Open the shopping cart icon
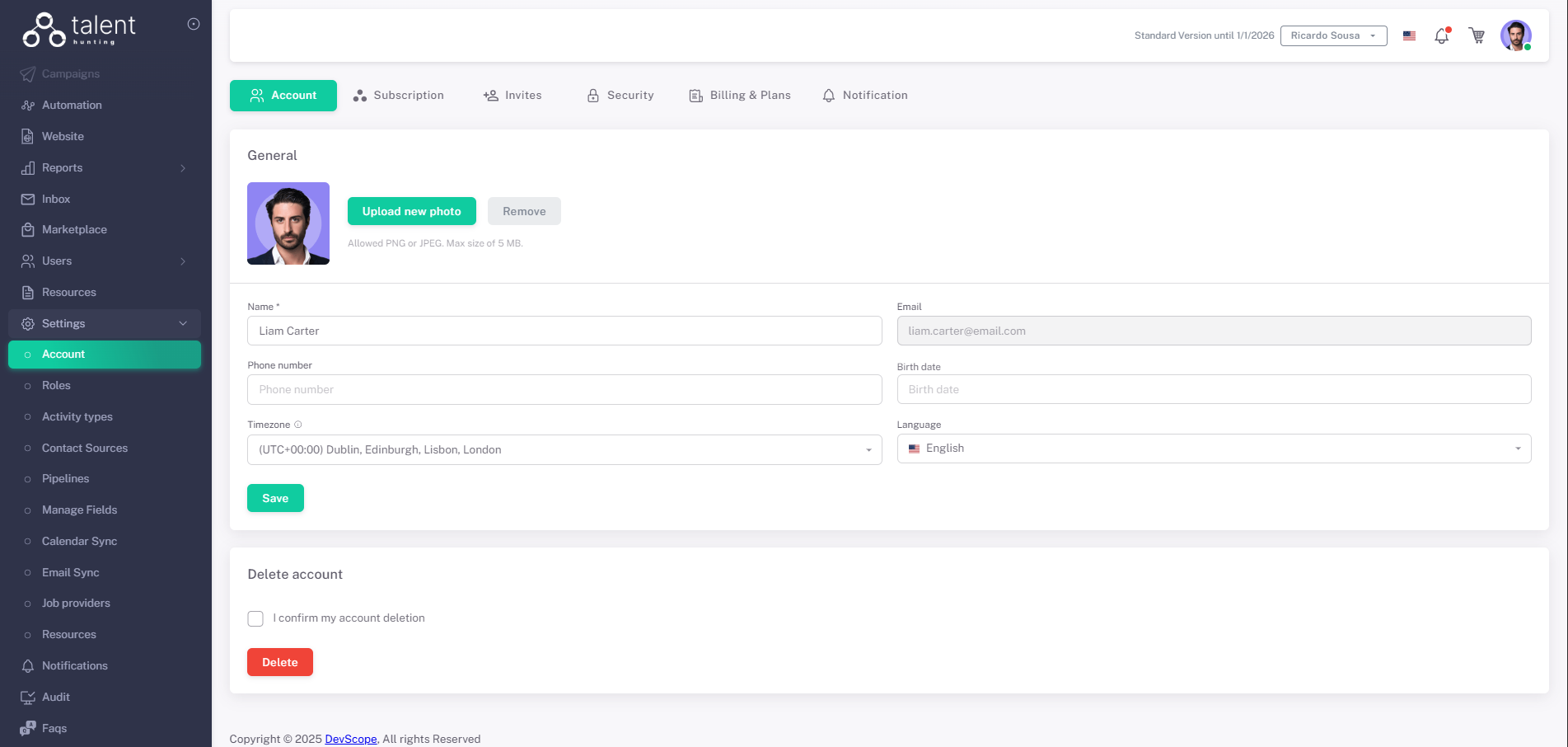Screen dimensions: 1568x747 coord(1477,36)
